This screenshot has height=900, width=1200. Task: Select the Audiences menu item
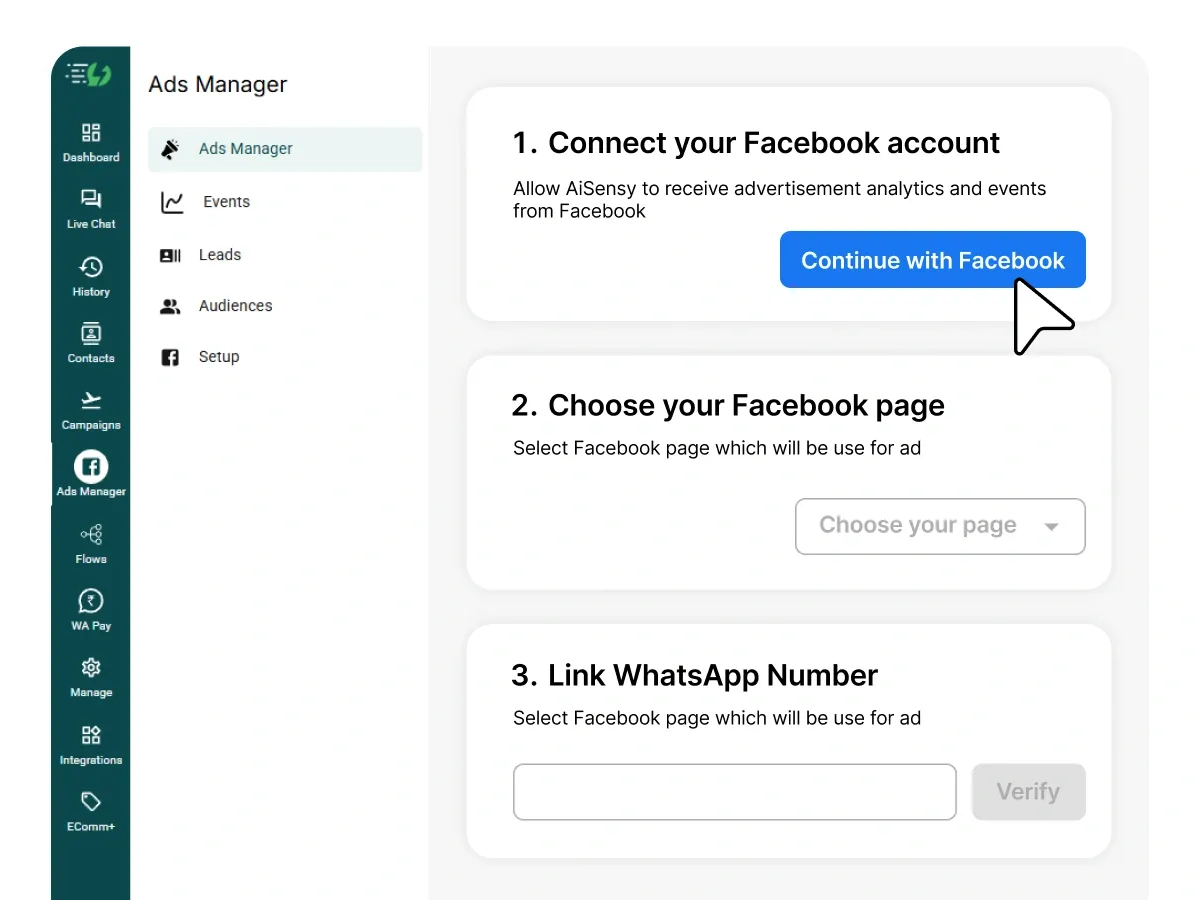[235, 306]
